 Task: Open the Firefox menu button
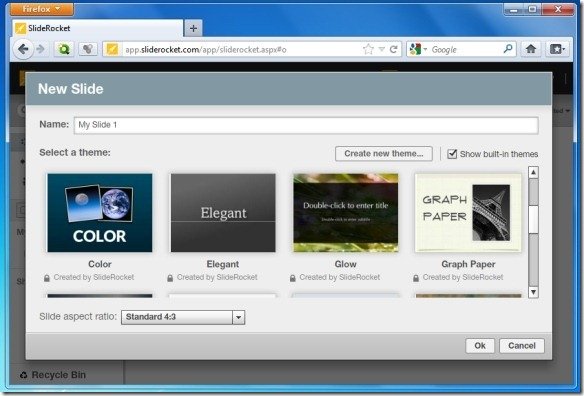[41, 9]
